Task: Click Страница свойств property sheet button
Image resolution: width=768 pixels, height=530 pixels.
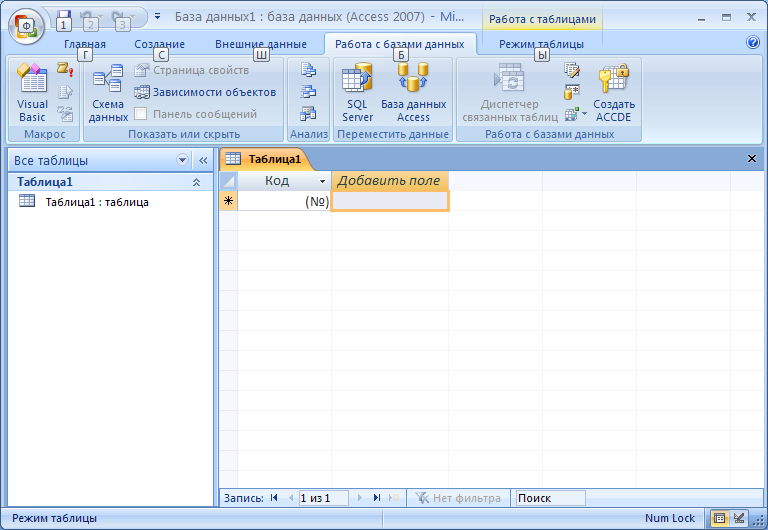Action: click(x=192, y=70)
